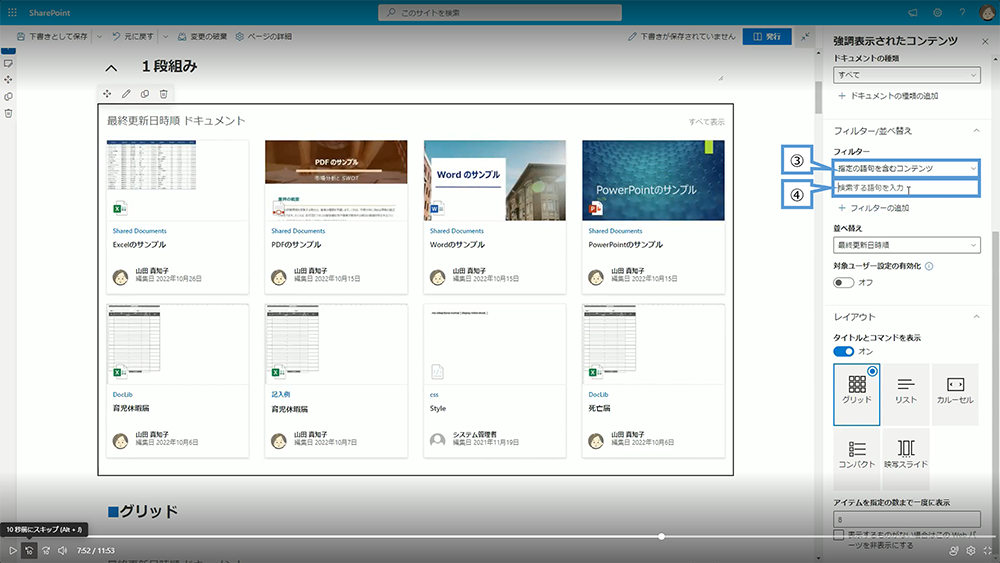Click 下書きとして保存 in command bar
1000x563 pixels.
52,37
